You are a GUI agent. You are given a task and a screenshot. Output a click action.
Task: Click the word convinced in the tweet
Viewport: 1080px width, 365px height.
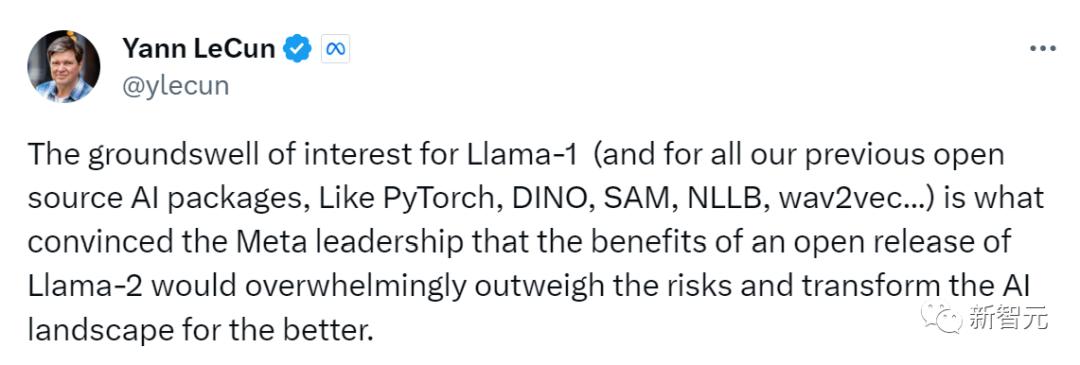94,242
